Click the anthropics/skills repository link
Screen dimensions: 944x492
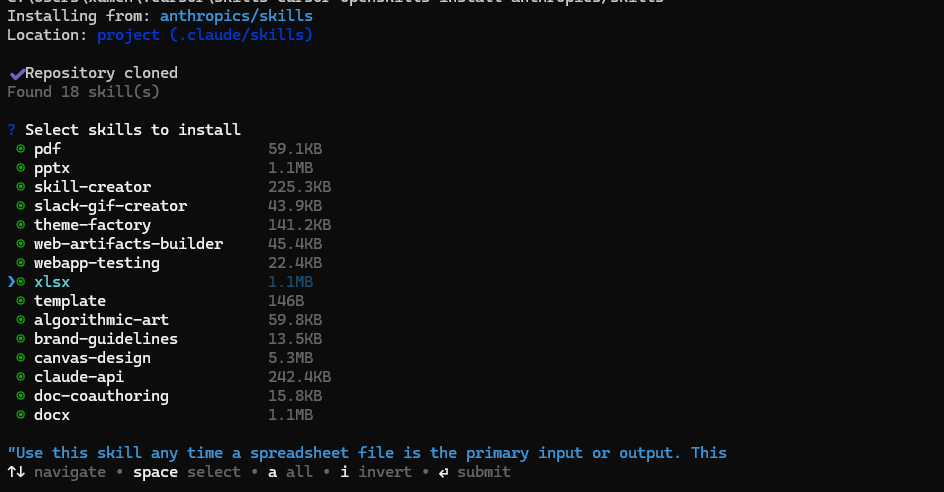(236, 16)
